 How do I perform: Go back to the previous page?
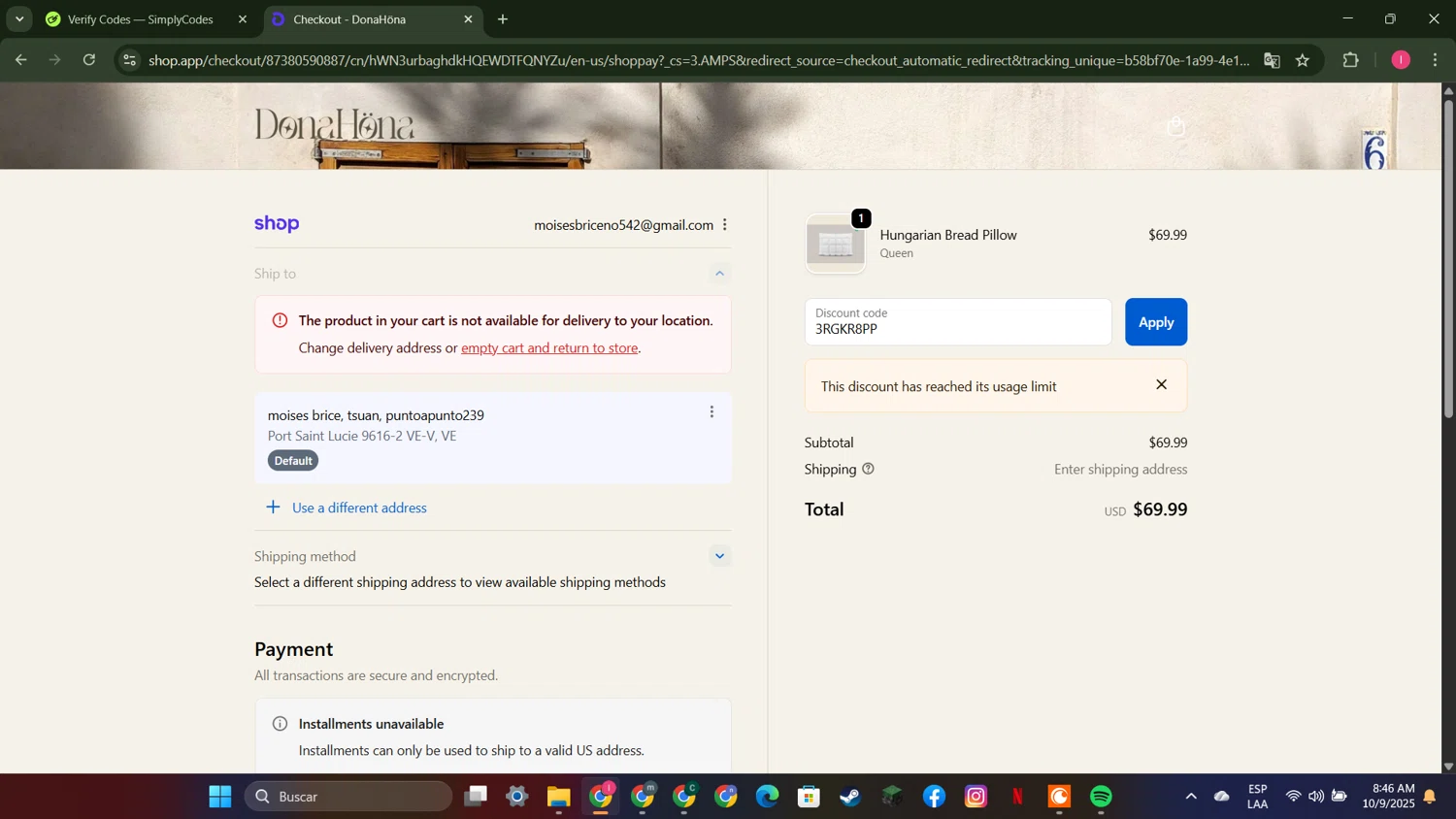[x=20, y=60]
